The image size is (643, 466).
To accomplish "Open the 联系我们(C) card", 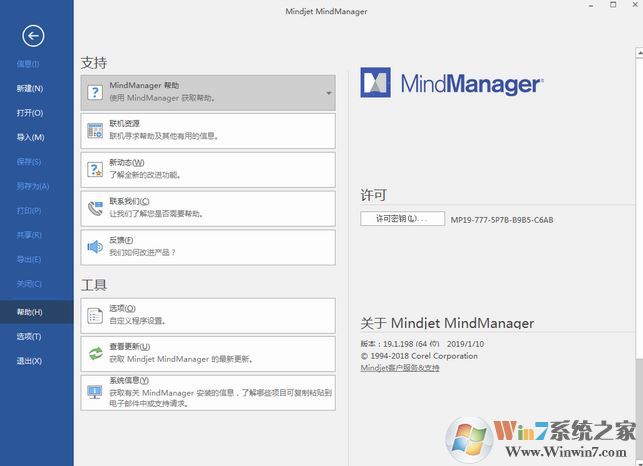I will coord(208,208).
